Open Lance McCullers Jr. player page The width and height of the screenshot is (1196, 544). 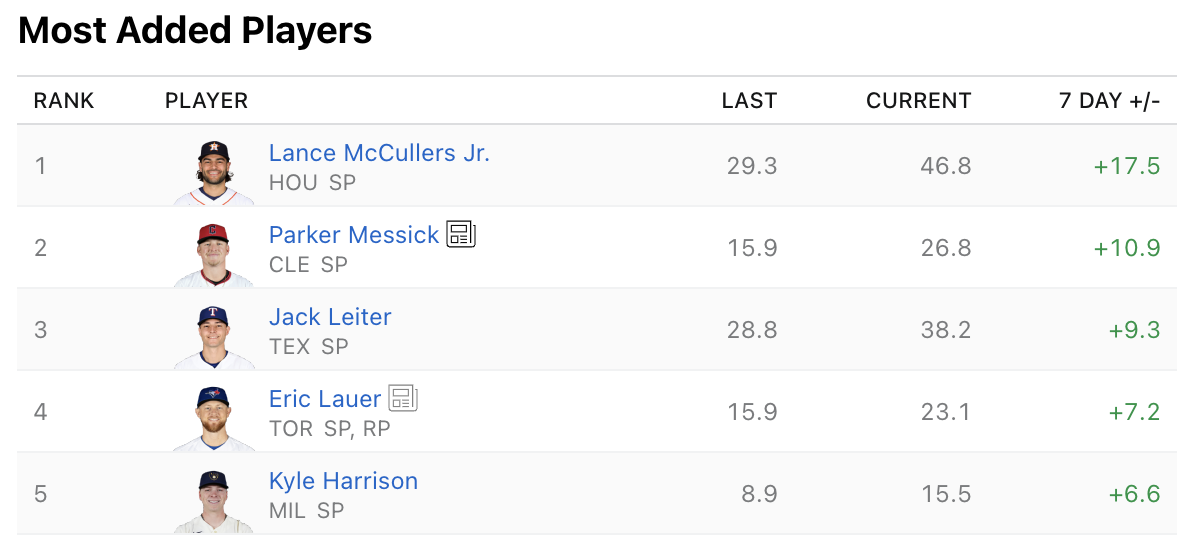[379, 153]
